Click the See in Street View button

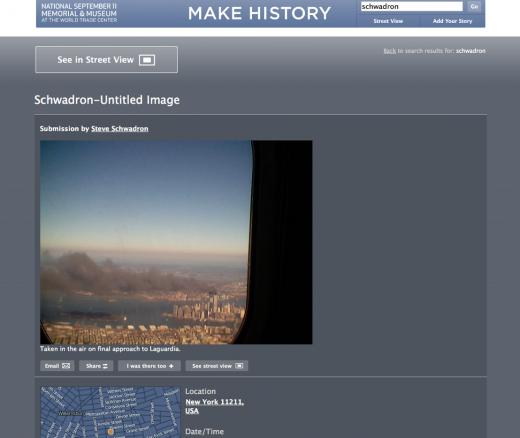(x=106, y=60)
